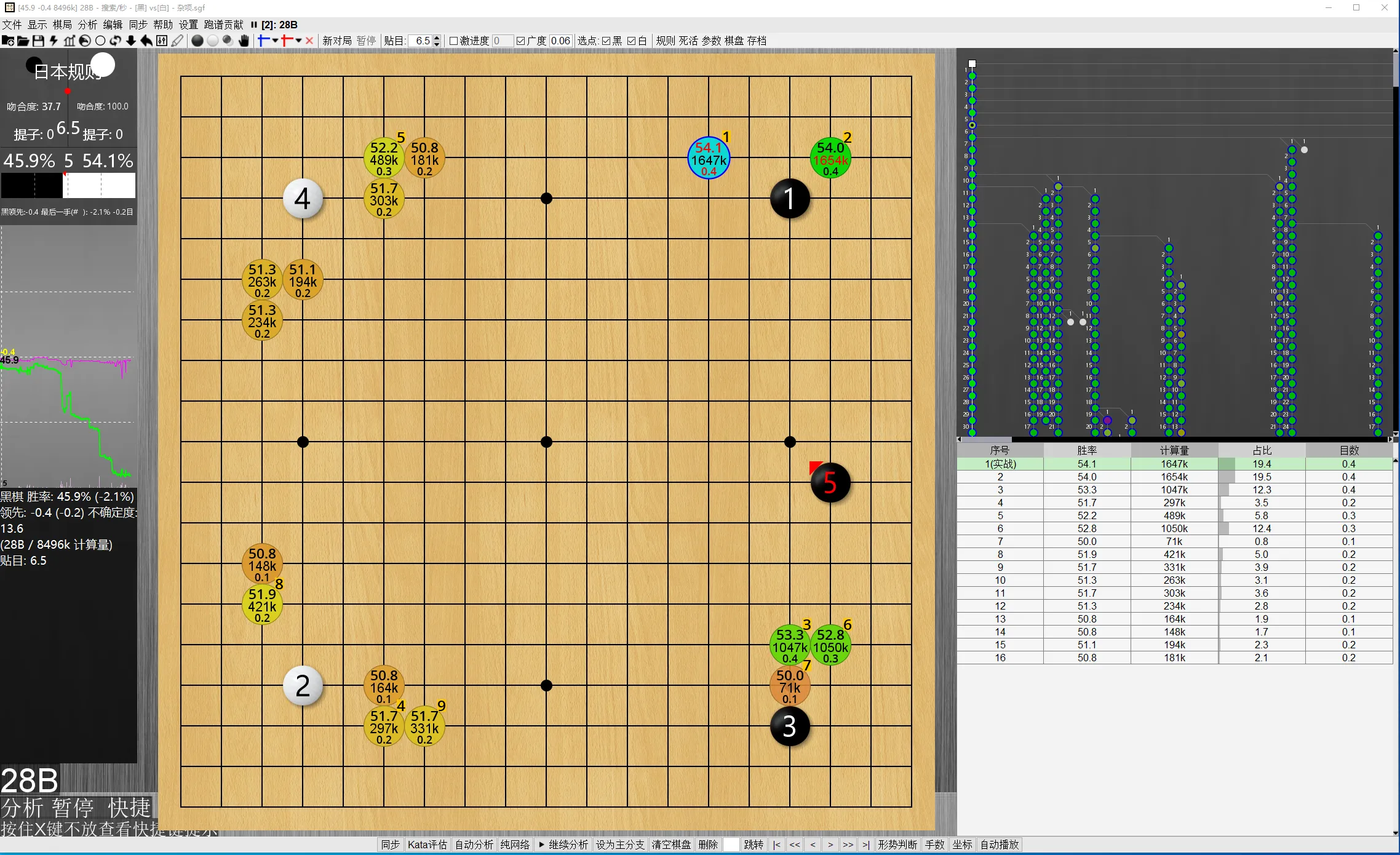Open the sliders settings icon
The height and width of the screenshot is (855, 1400).
coord(162,41)
